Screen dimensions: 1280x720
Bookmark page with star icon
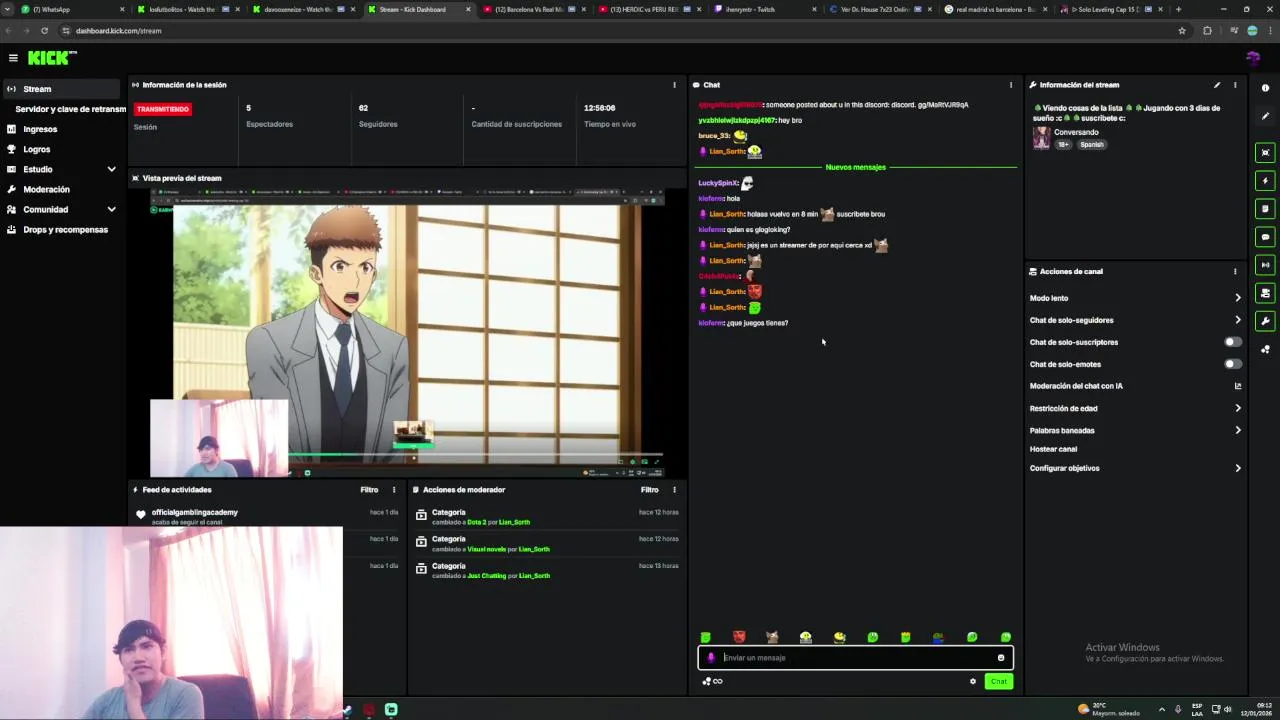pos(1182,31)
